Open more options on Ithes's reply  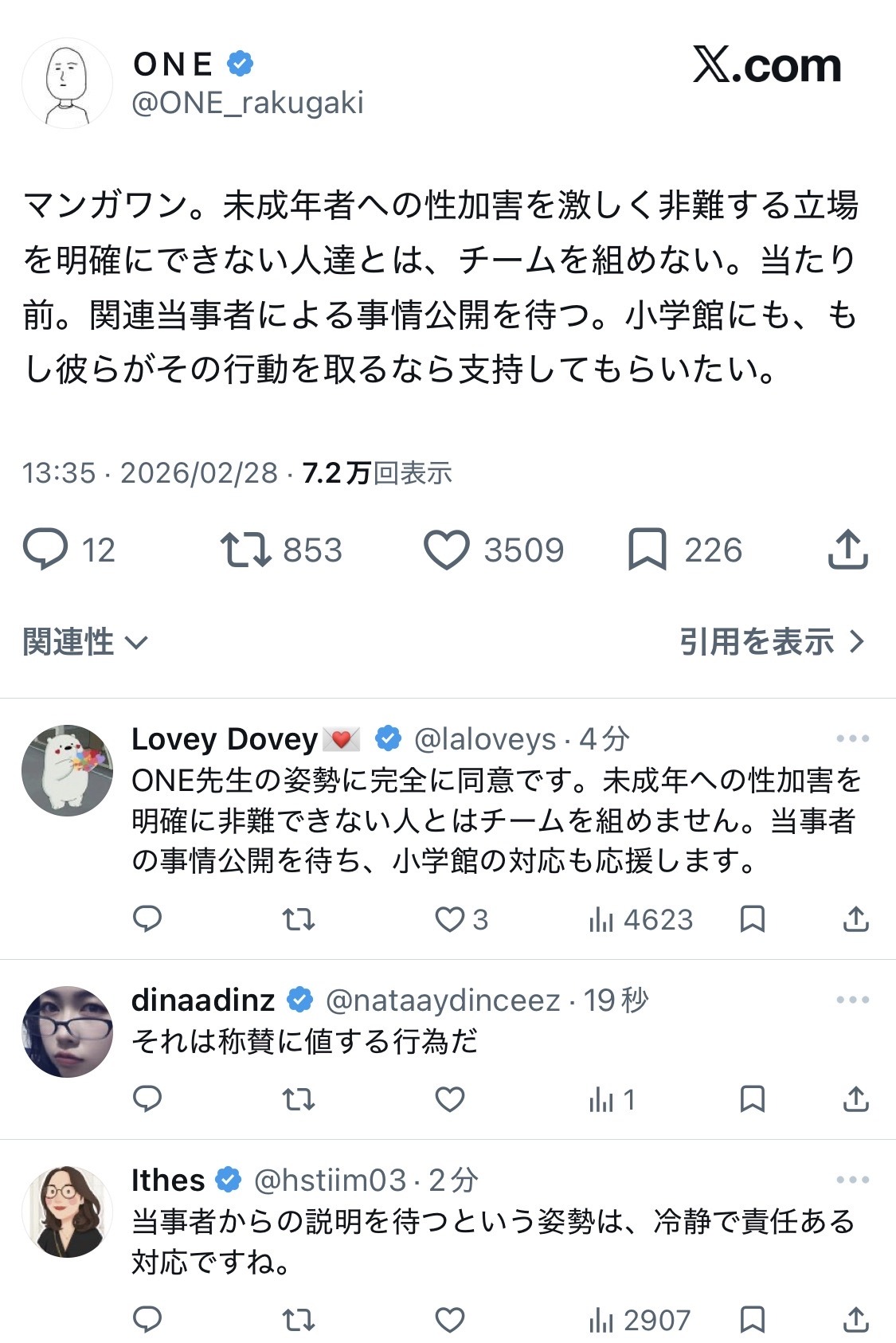click(852, 1181)
